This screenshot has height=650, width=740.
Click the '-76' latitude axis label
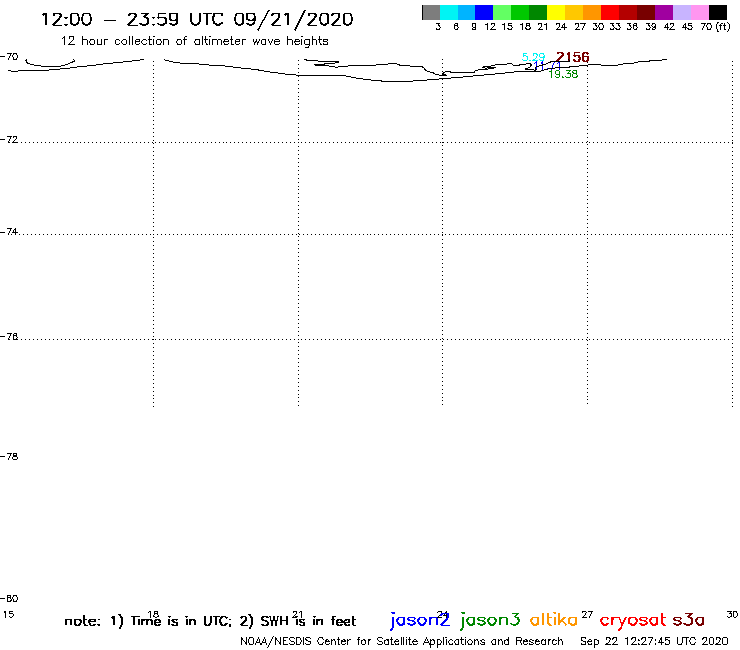(9, 337)
